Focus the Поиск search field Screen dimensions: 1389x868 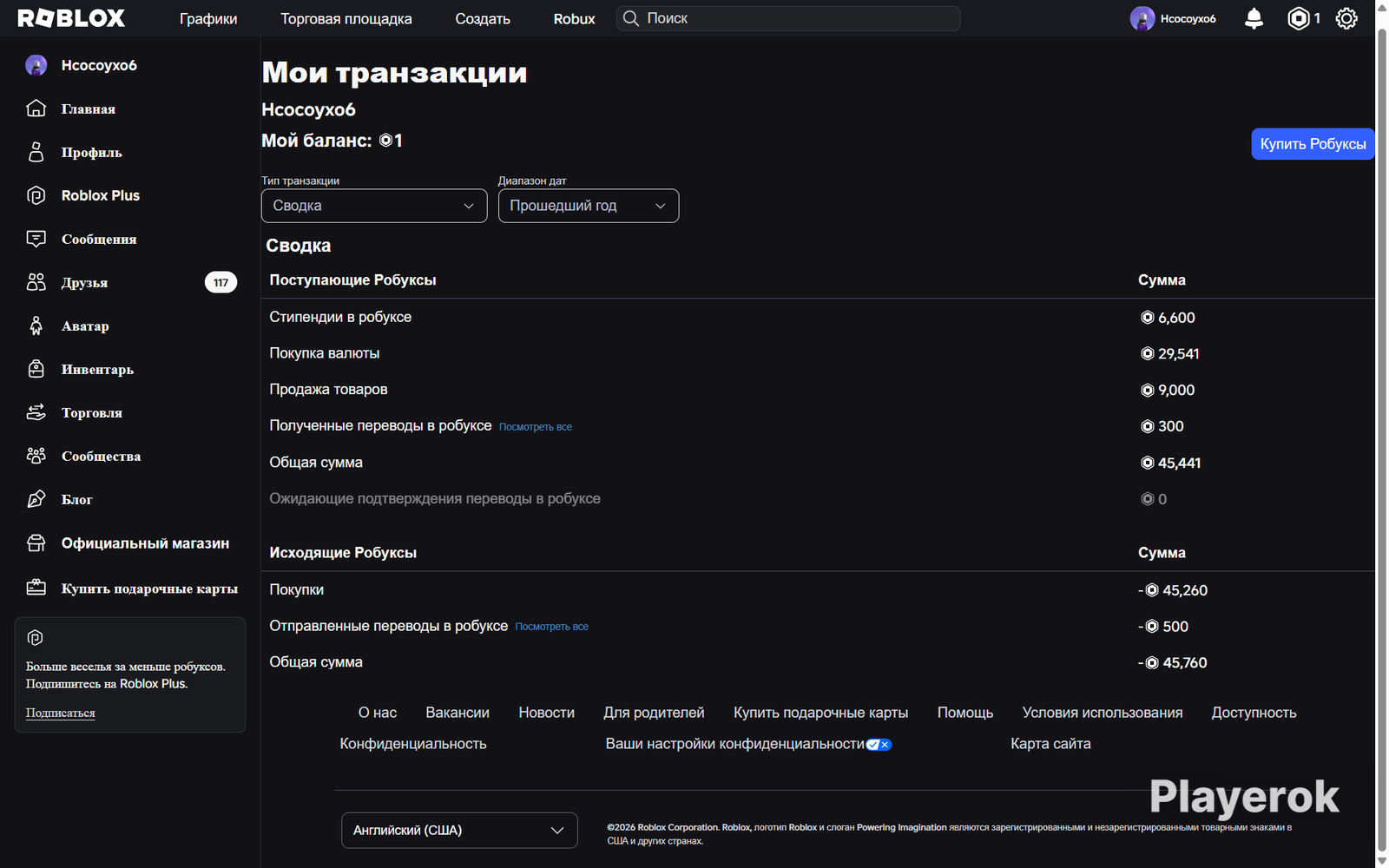pos(788,18)
